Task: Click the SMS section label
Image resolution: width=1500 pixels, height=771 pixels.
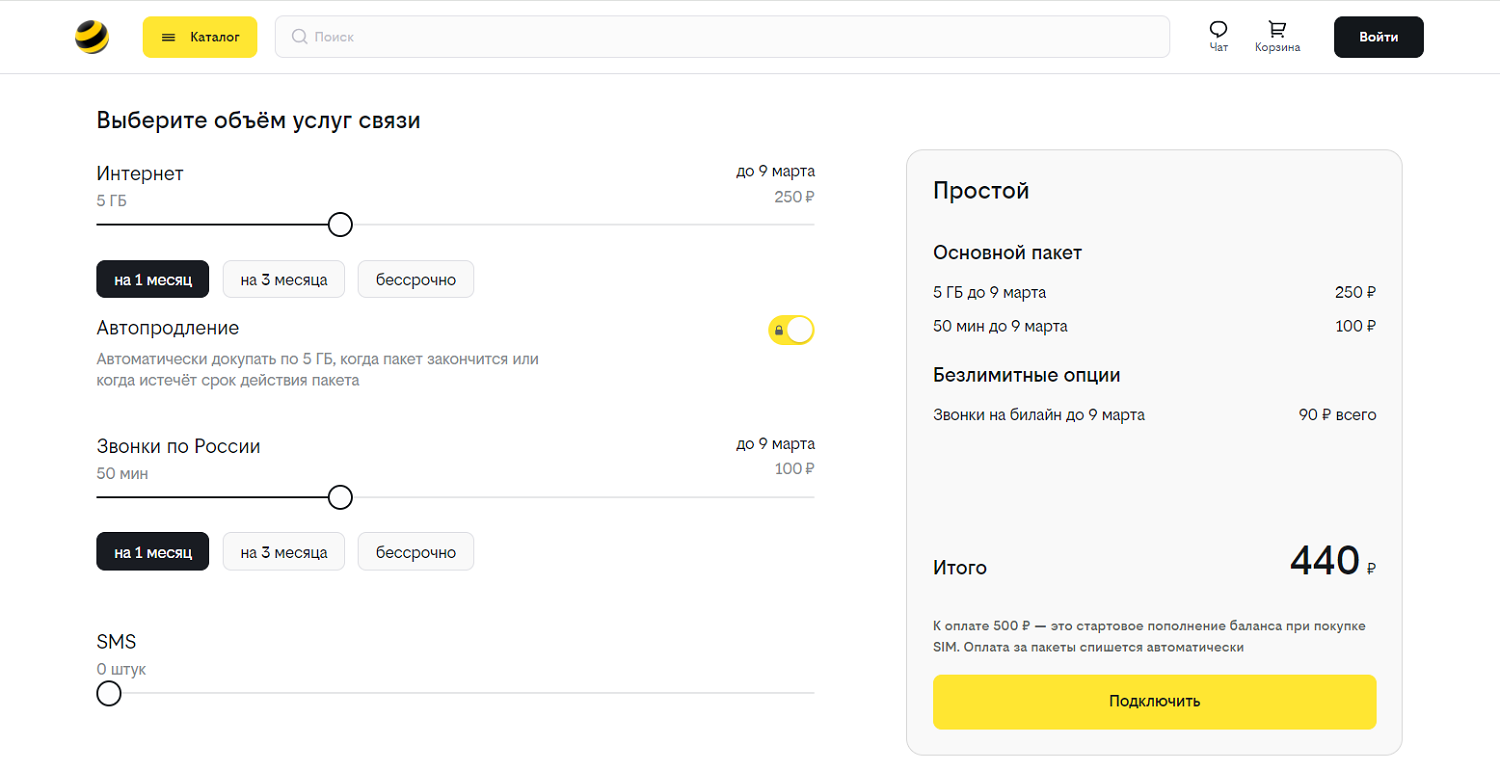Action: tap(116, 642)
